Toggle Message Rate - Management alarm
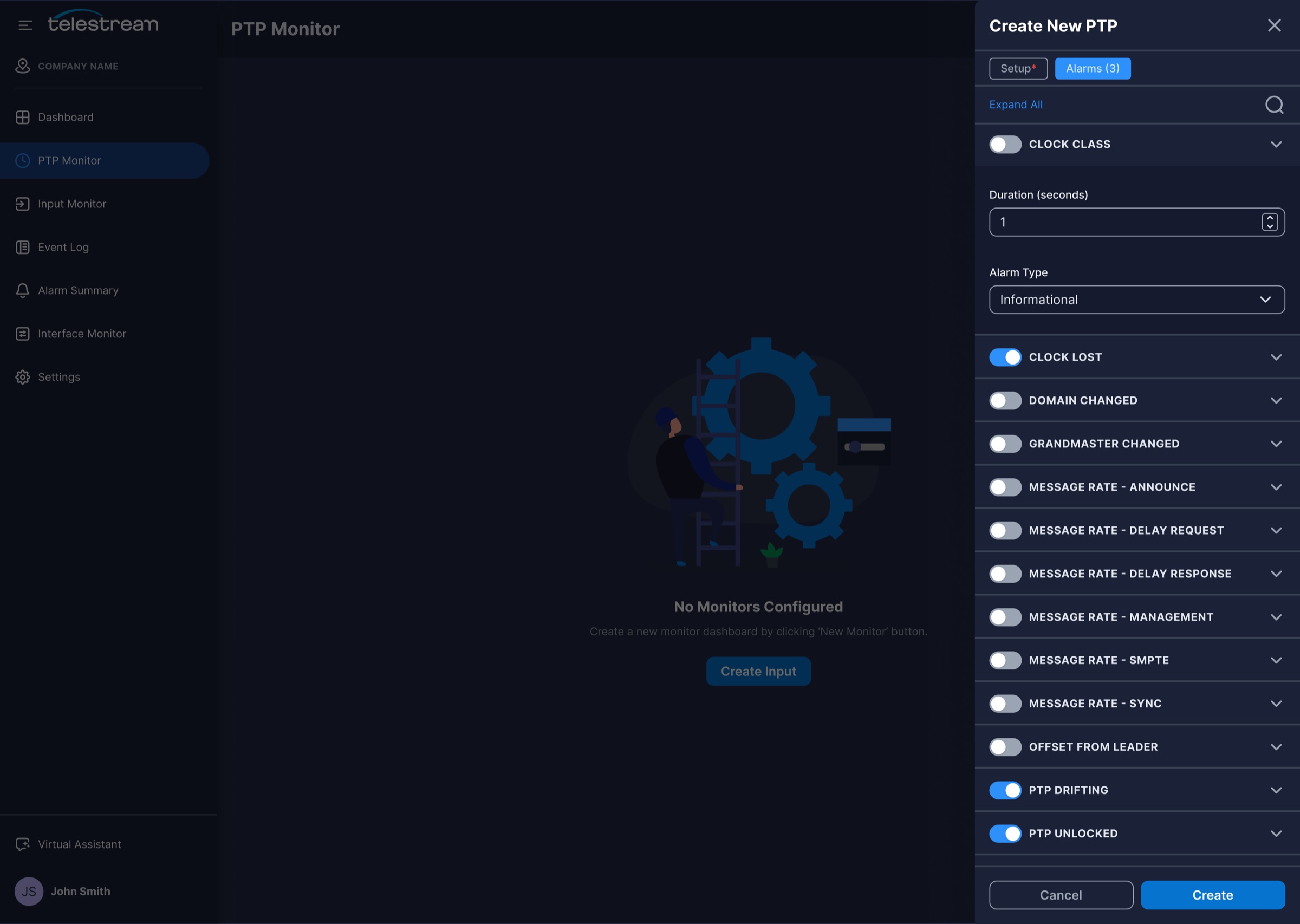Viewport: 1300px width, 924px height. pos(1005,617)
